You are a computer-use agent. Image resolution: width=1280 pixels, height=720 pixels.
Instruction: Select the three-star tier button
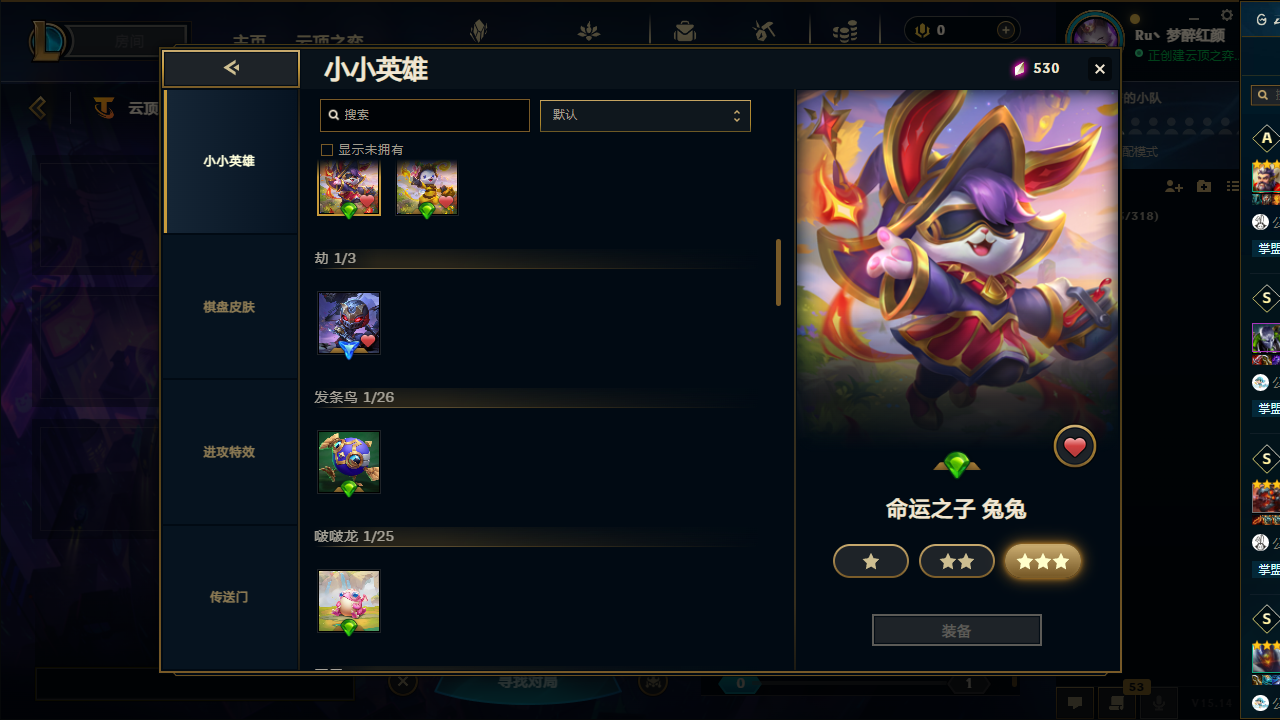click(x=1043, y=562)
